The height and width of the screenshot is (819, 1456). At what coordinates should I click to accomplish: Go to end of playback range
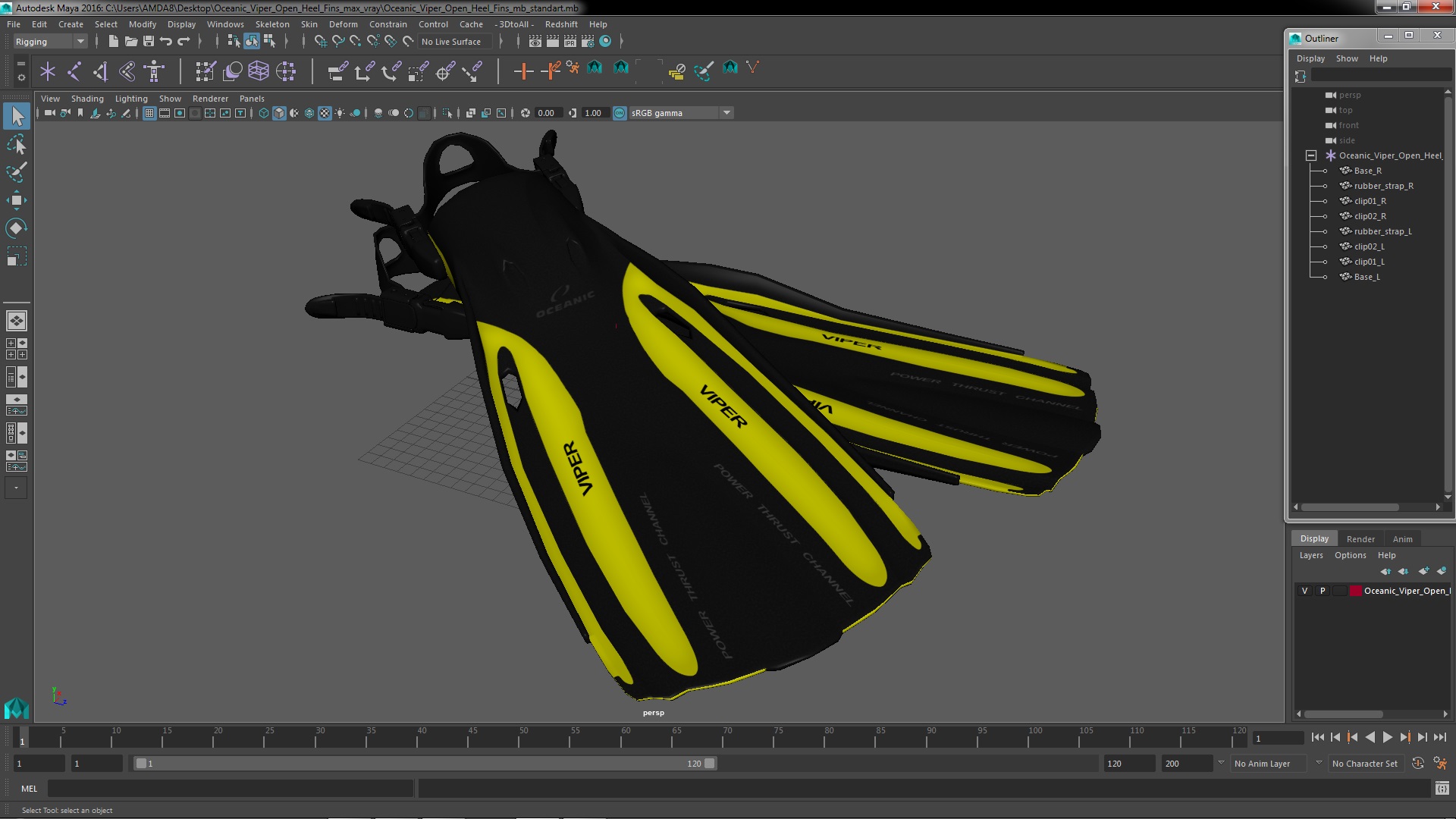tap(1440, 737)
